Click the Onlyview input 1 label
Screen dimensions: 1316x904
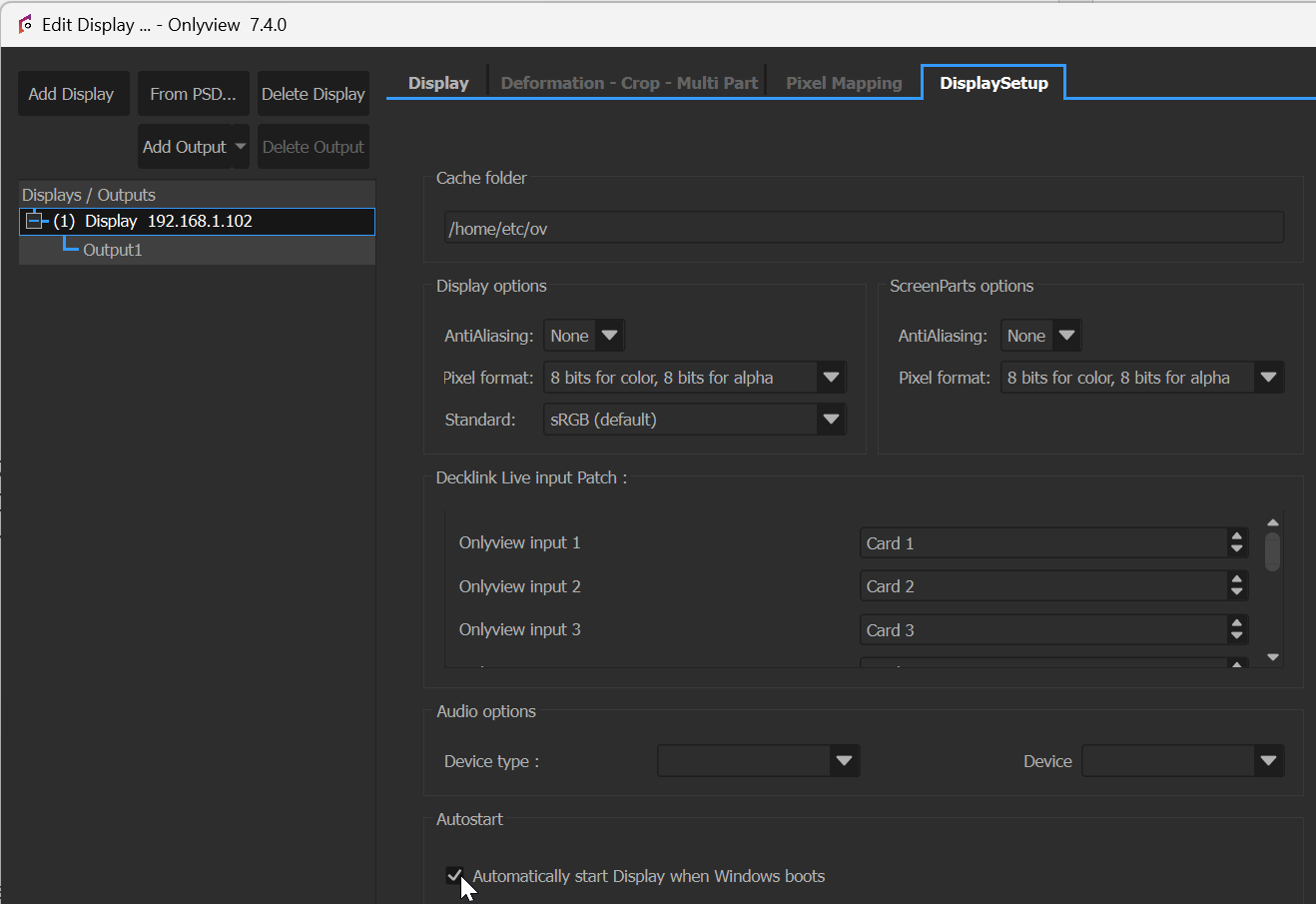[519, 542]
